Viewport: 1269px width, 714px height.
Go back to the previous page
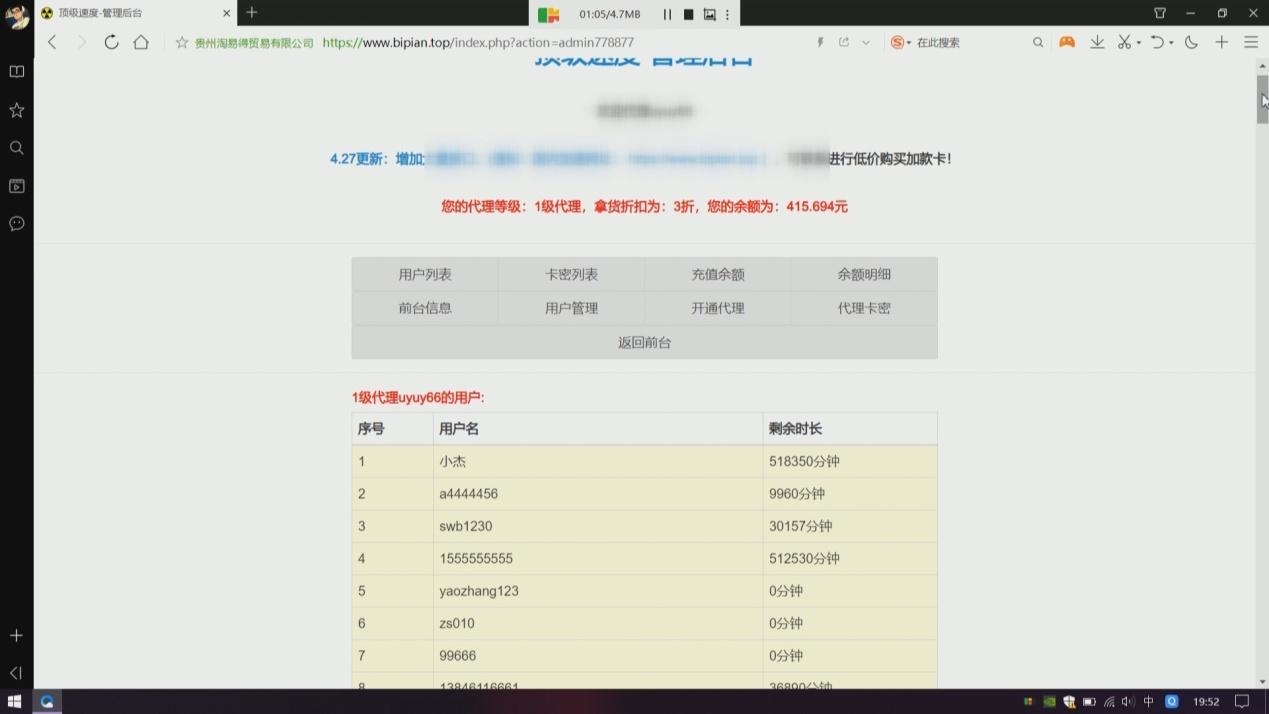52,42
